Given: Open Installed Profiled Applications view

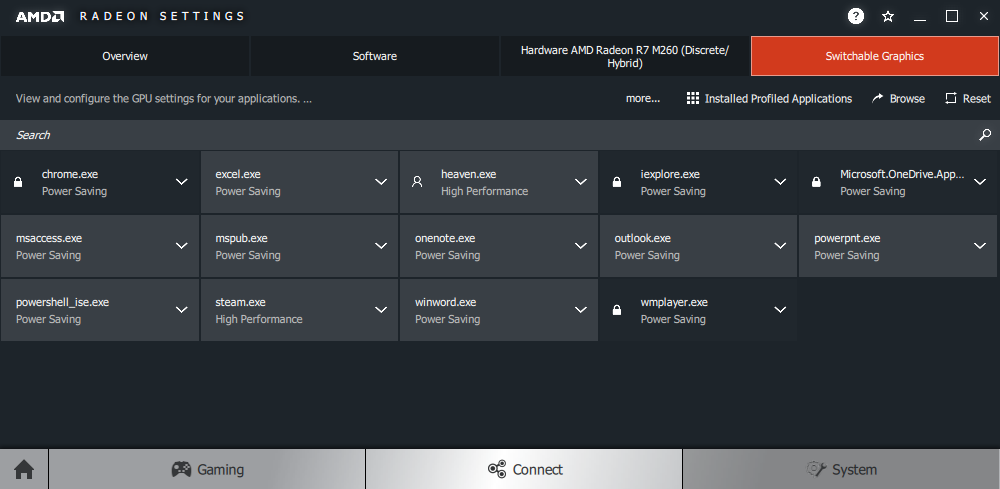Looking at the screenshot, I should pyautogui.click(x=769, y=99).
